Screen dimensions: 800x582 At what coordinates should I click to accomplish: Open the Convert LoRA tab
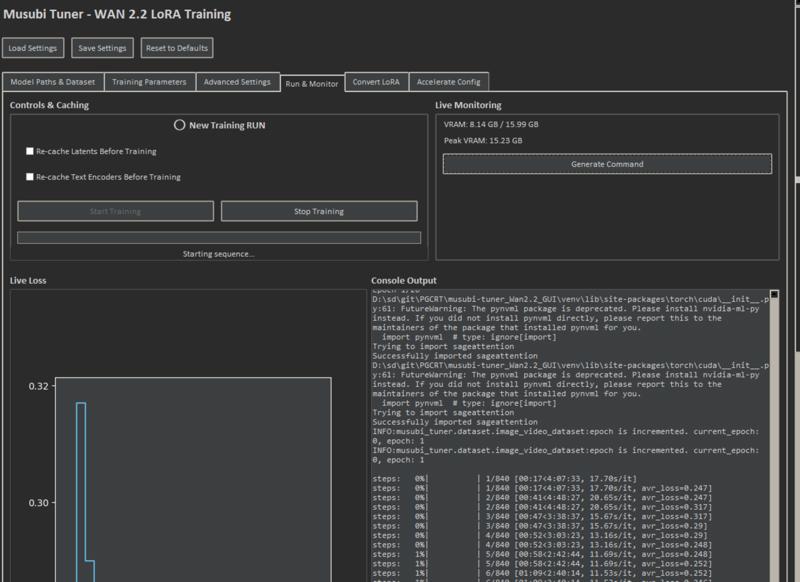[x=376, y=82]
